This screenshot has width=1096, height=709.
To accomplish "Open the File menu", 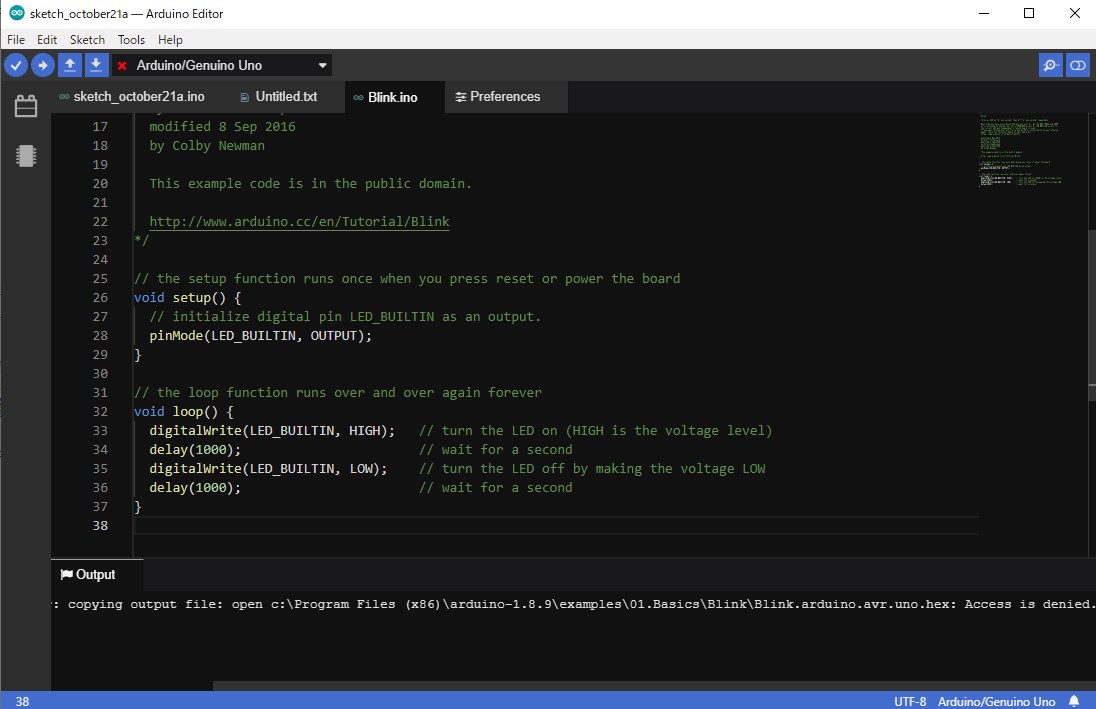I will click(x=16, y=40).
